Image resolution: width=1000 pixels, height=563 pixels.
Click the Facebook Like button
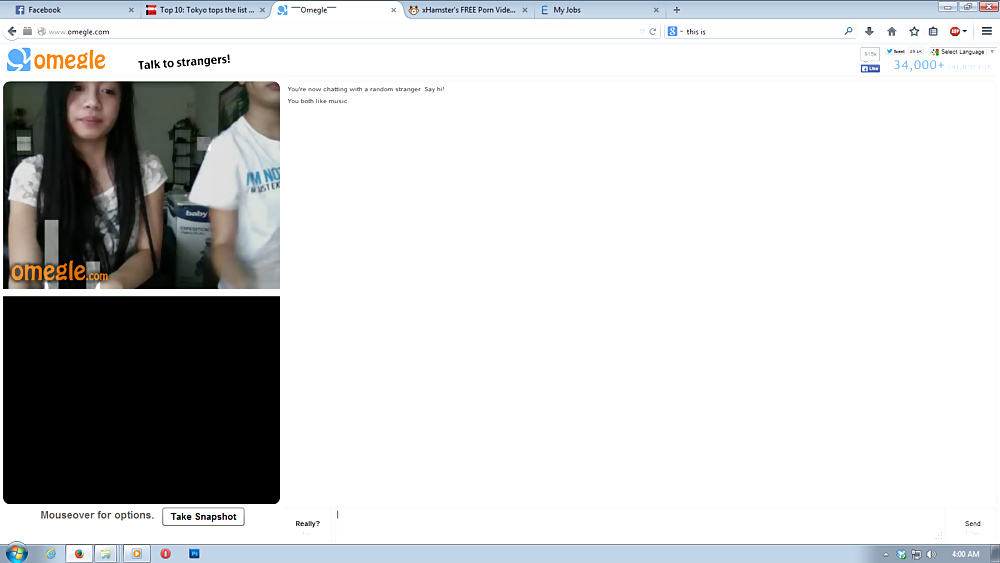coord(870,68)
